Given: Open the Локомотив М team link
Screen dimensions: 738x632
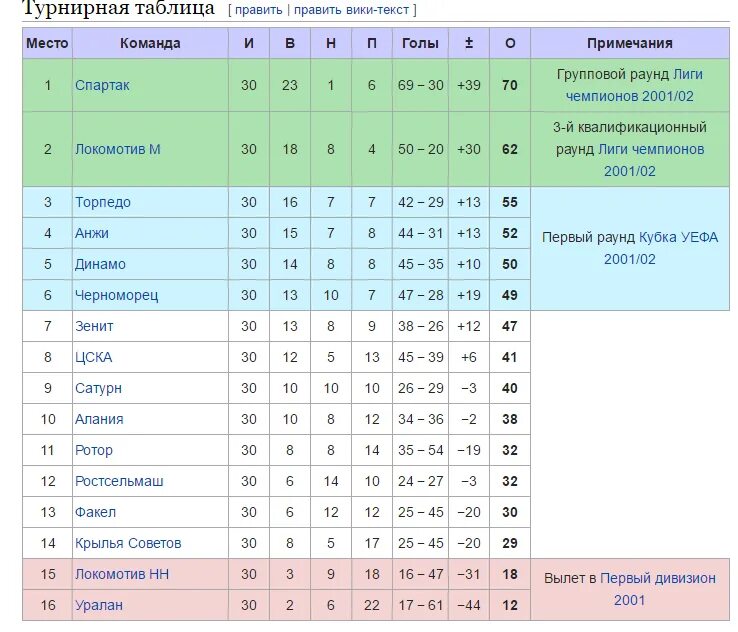Looking at the screenshot, I should pyautogui.click(x=118, y=149).
